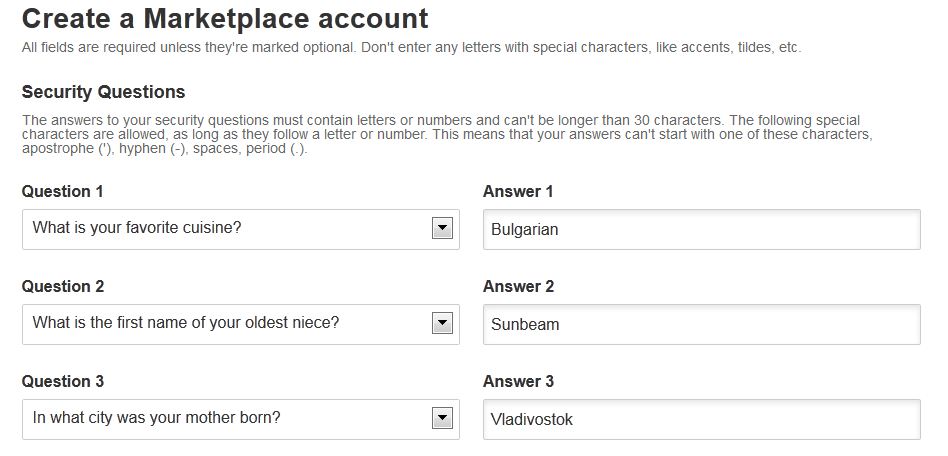Click the word 'Bulgarian' in Answer 1
Viewport: 948px width, 456px height.
click(524, 229)
